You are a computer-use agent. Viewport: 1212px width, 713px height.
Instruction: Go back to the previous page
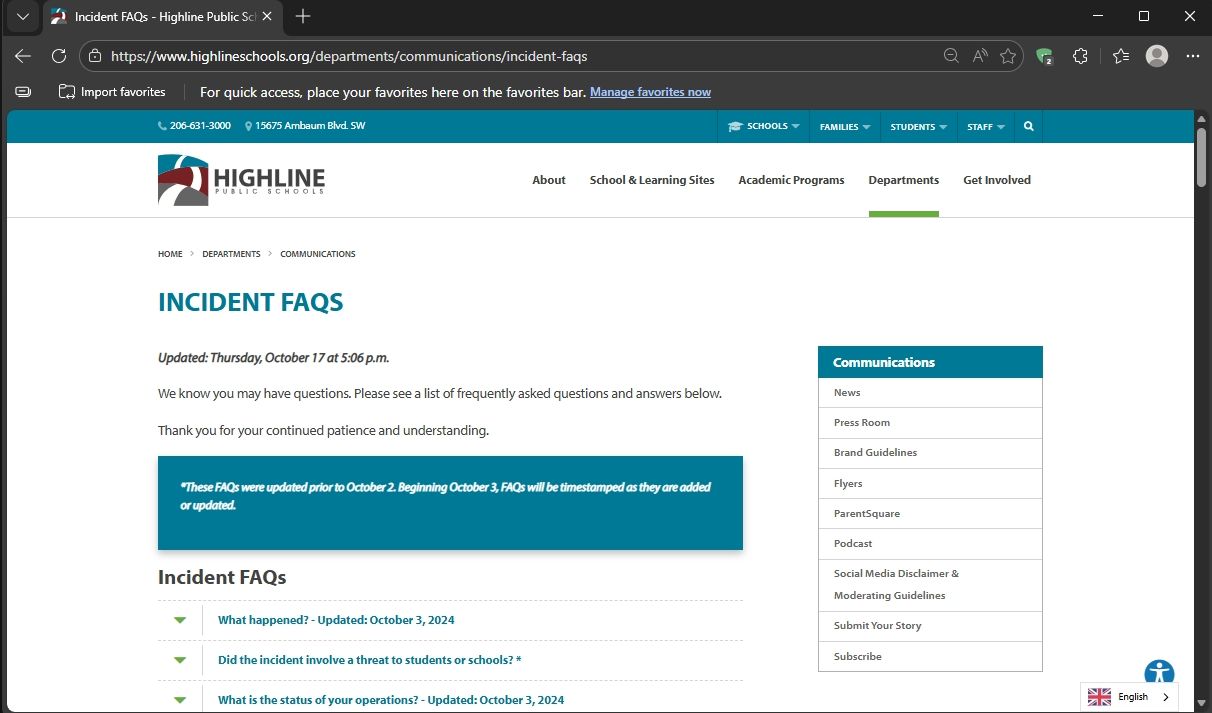coord(23,56)
